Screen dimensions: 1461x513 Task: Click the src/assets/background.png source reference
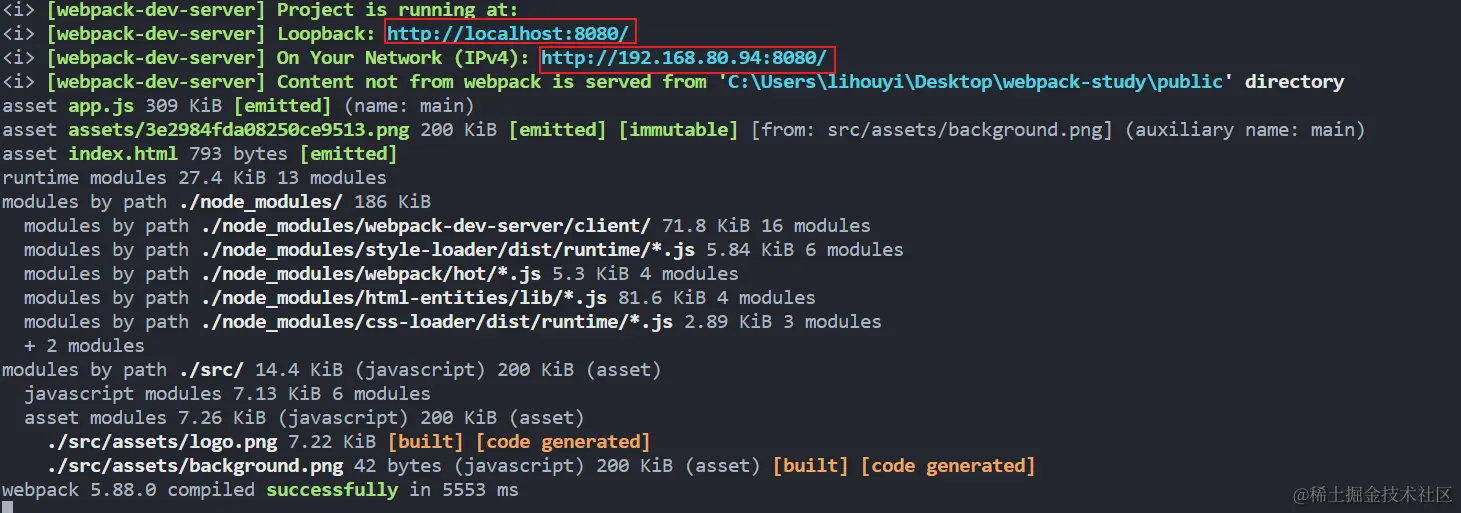pyautogui.click(x=964, y=130)
